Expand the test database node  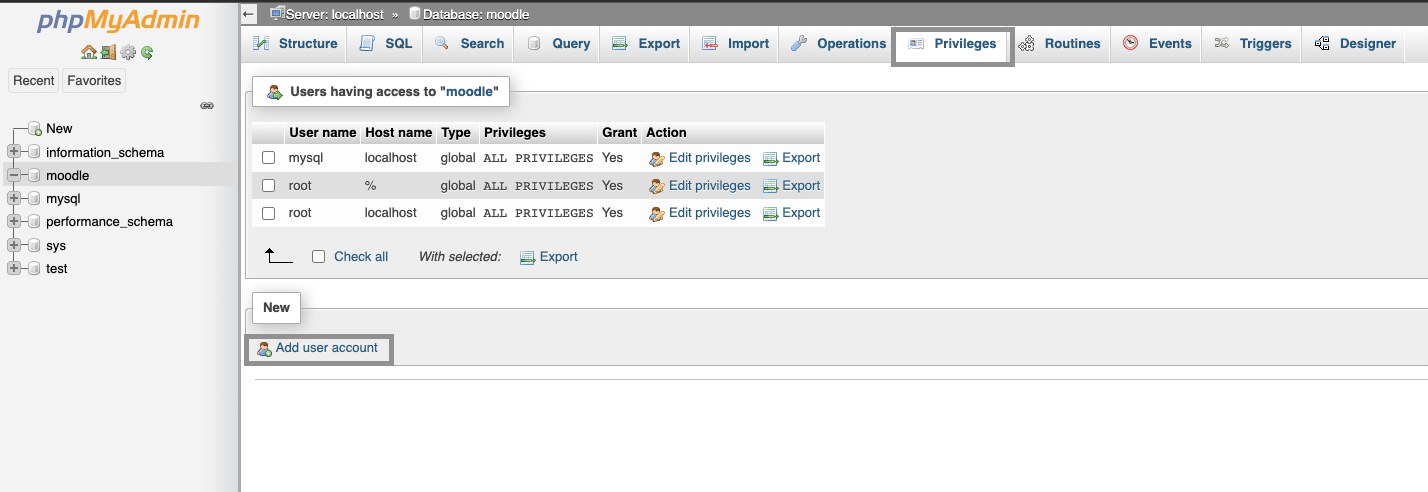click(x=14, y=268)
